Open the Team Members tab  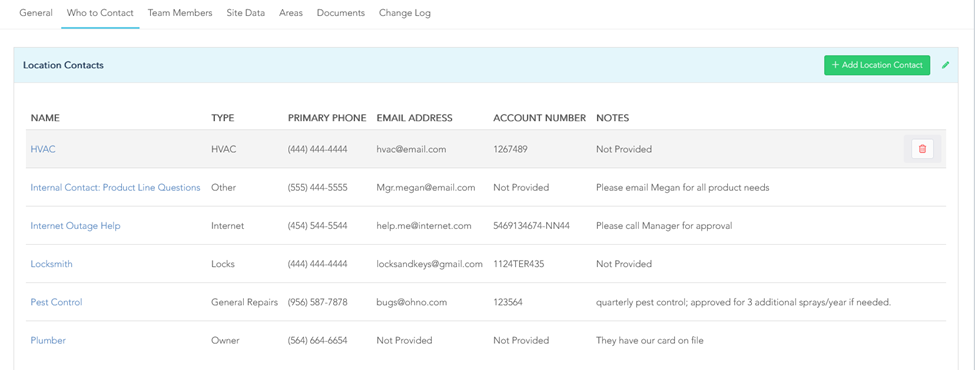pos(180,12)
